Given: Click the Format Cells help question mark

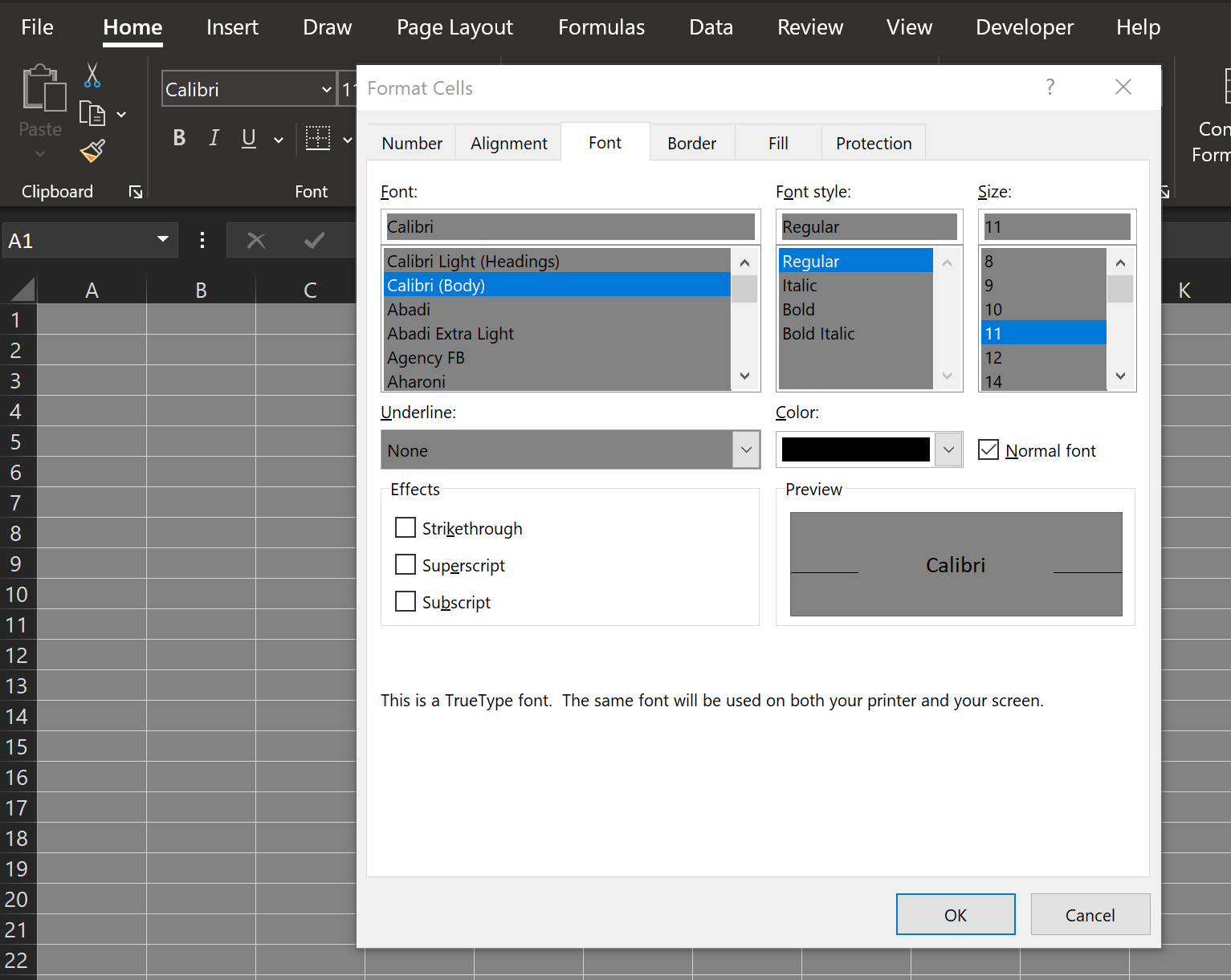Looking at the screenshot, I should 1050,87.
